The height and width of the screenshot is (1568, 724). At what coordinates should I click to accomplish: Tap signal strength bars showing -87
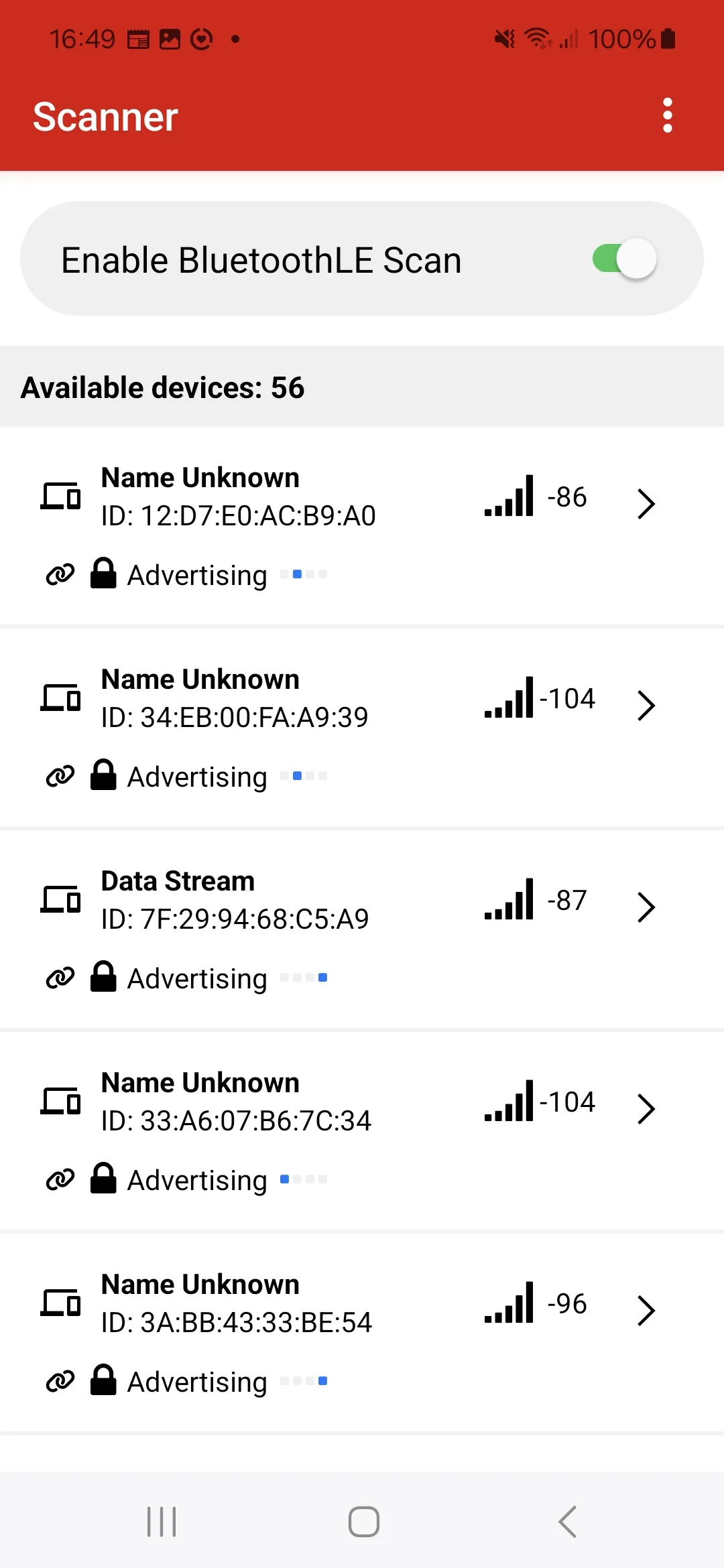[x=509, y=900]
